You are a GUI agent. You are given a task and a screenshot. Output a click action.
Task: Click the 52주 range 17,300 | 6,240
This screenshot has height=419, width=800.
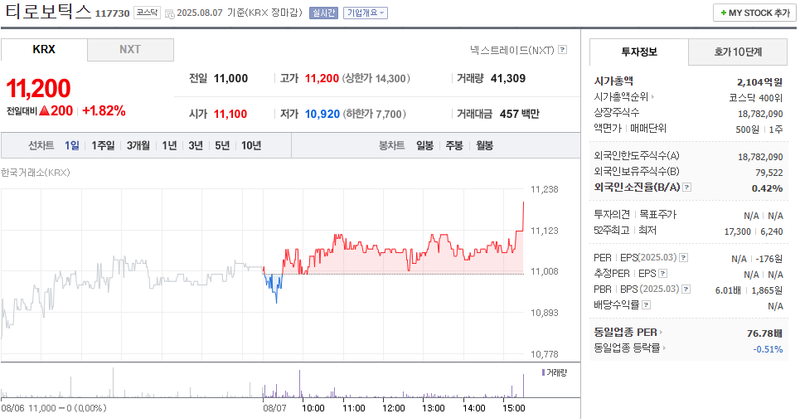point(753,231)
